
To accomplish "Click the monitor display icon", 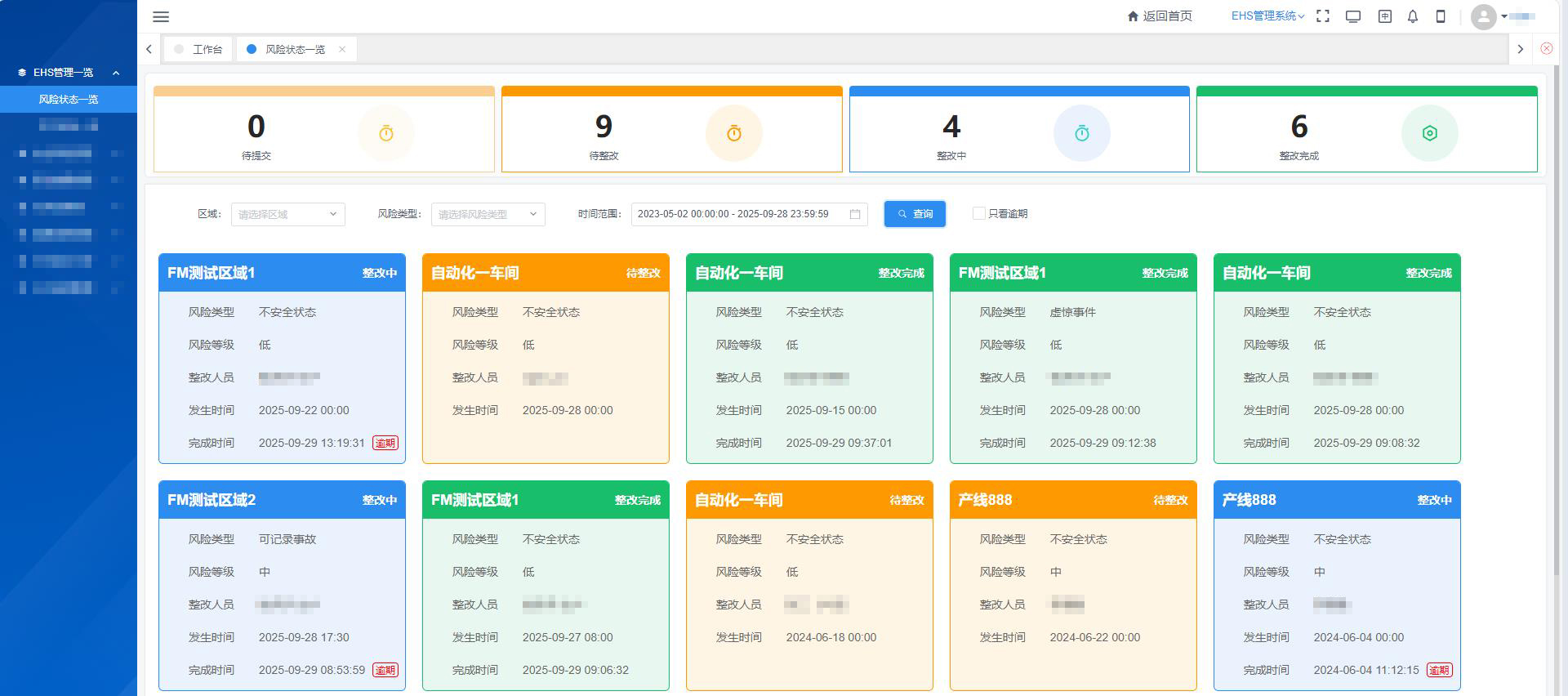I will pyautogui.click(x=1353, y=16).
